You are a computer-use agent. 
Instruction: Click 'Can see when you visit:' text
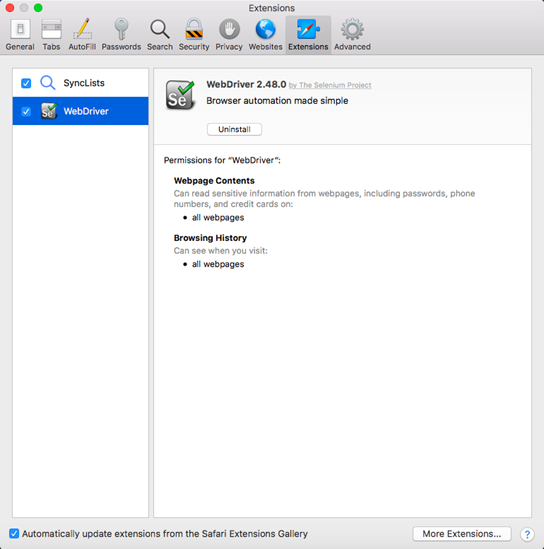click(x=221, y=251)
